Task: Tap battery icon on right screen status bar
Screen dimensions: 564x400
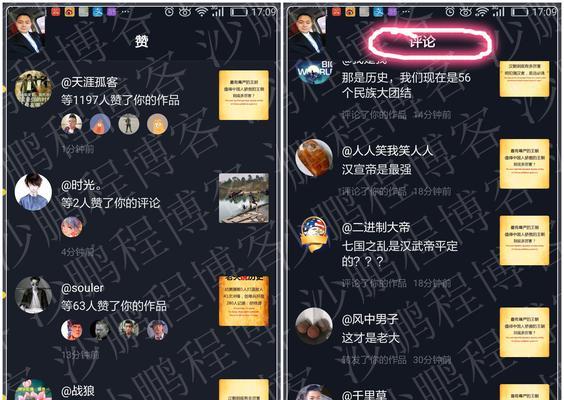Action: [x=519, y=12]
